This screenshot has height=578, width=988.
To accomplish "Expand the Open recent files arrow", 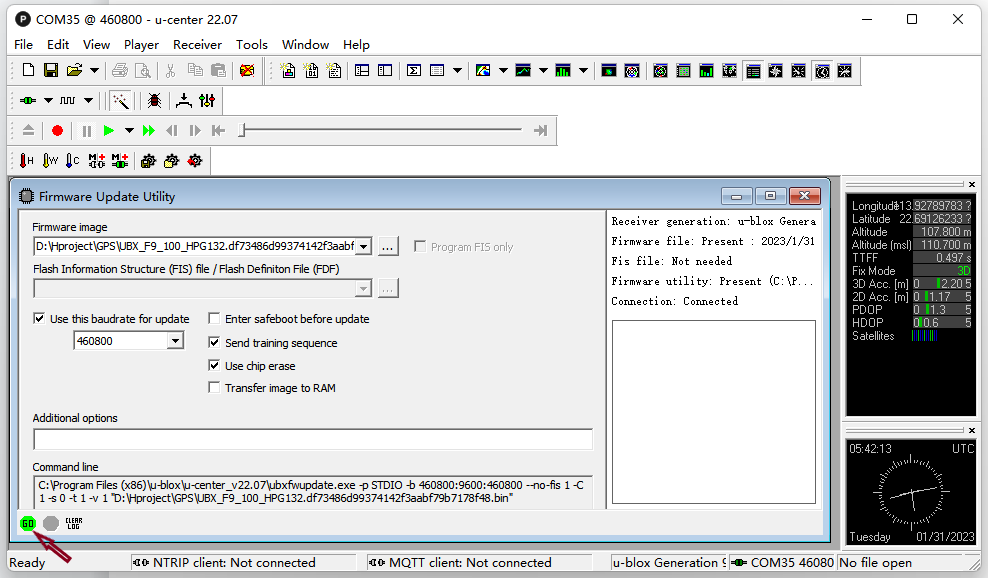I will [94, 71].
